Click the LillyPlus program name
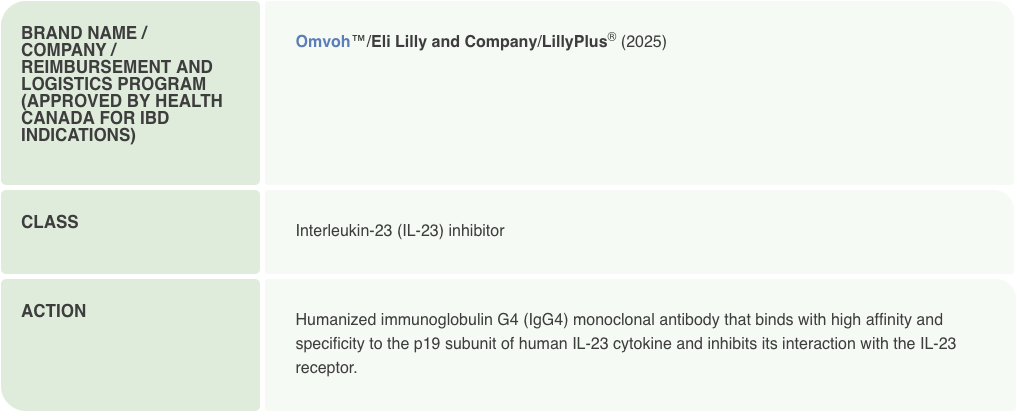The image size is (1017, 417). pyautogui.click(x=574, y=43)
